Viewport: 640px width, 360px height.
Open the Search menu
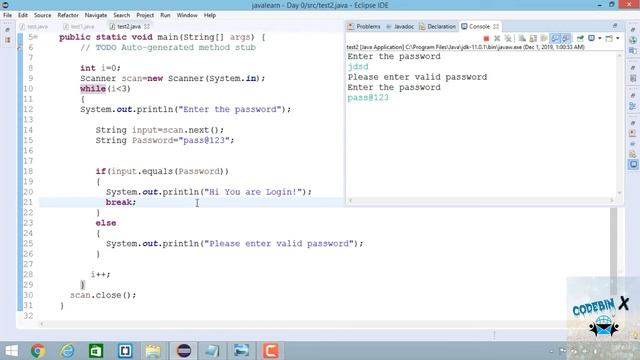(122, 15)
